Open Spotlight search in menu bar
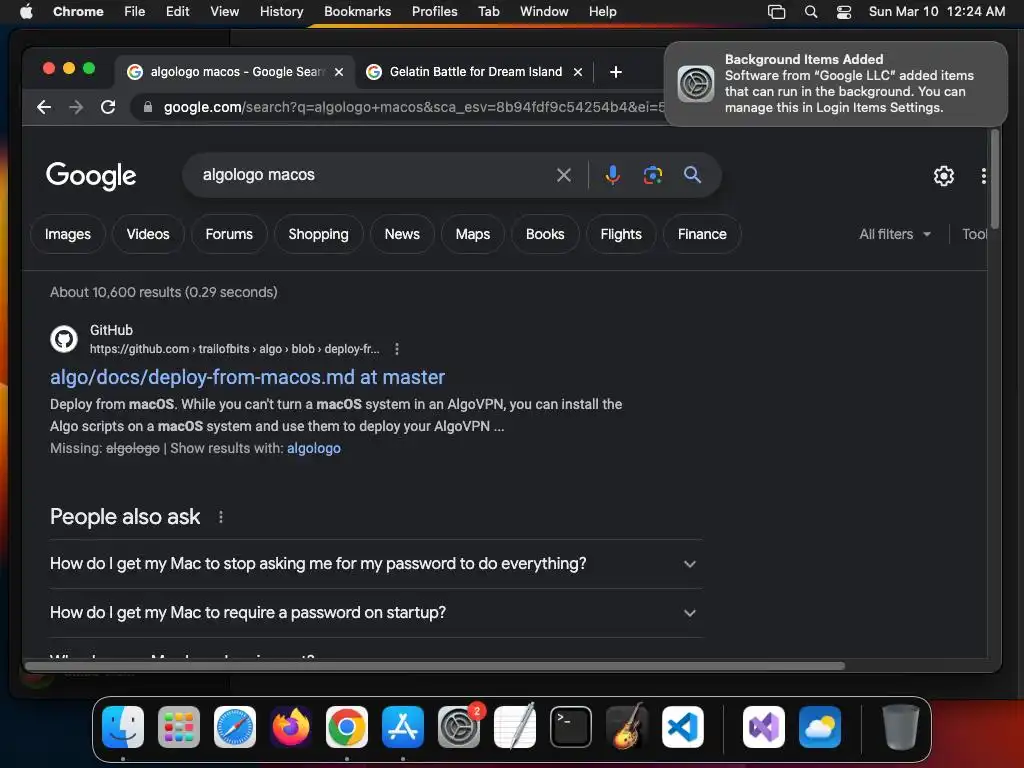The width and height of the screenshot is (1024, 768). (x=810, y=12)
